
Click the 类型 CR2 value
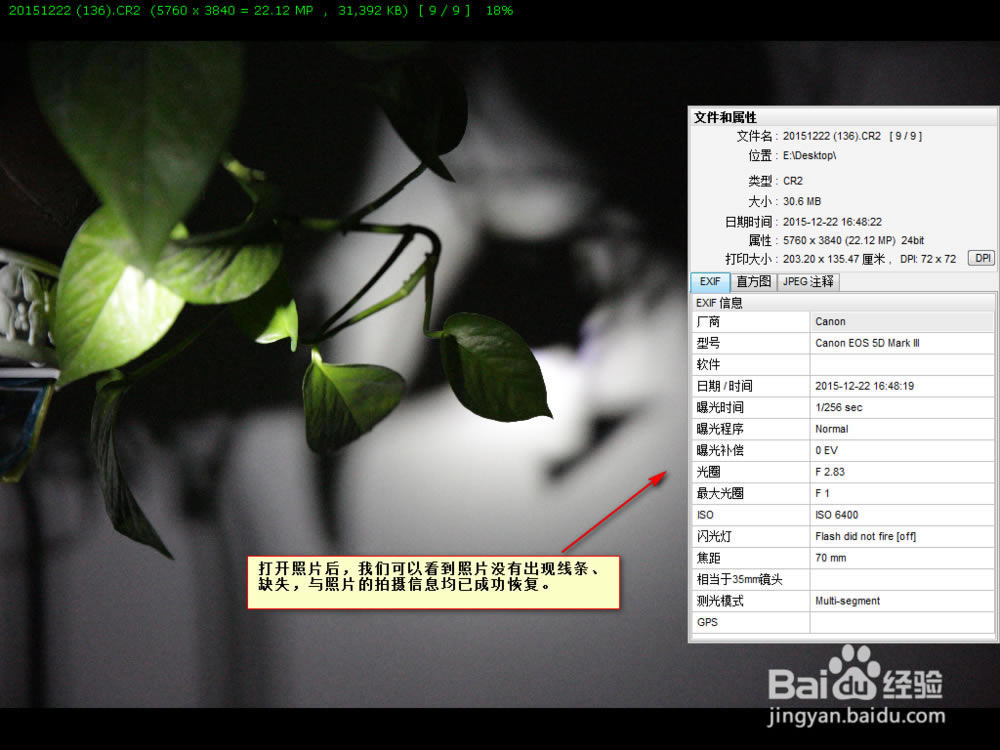[x=793, y=181]
